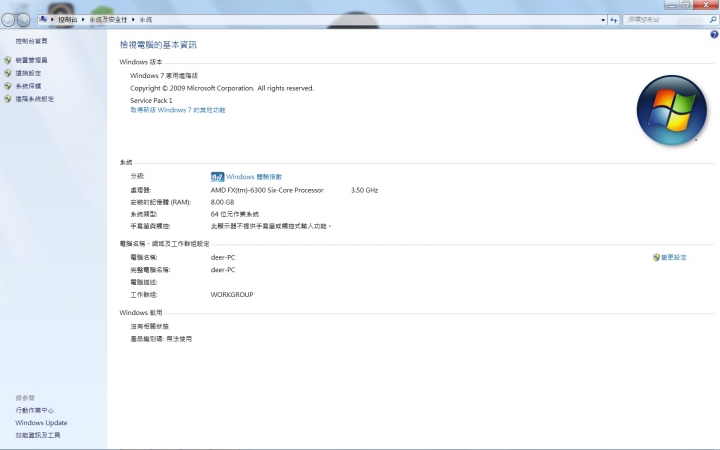Click the deer-PC value next to 電腦名稱
The image size is (720, 450).
[223, 258]
